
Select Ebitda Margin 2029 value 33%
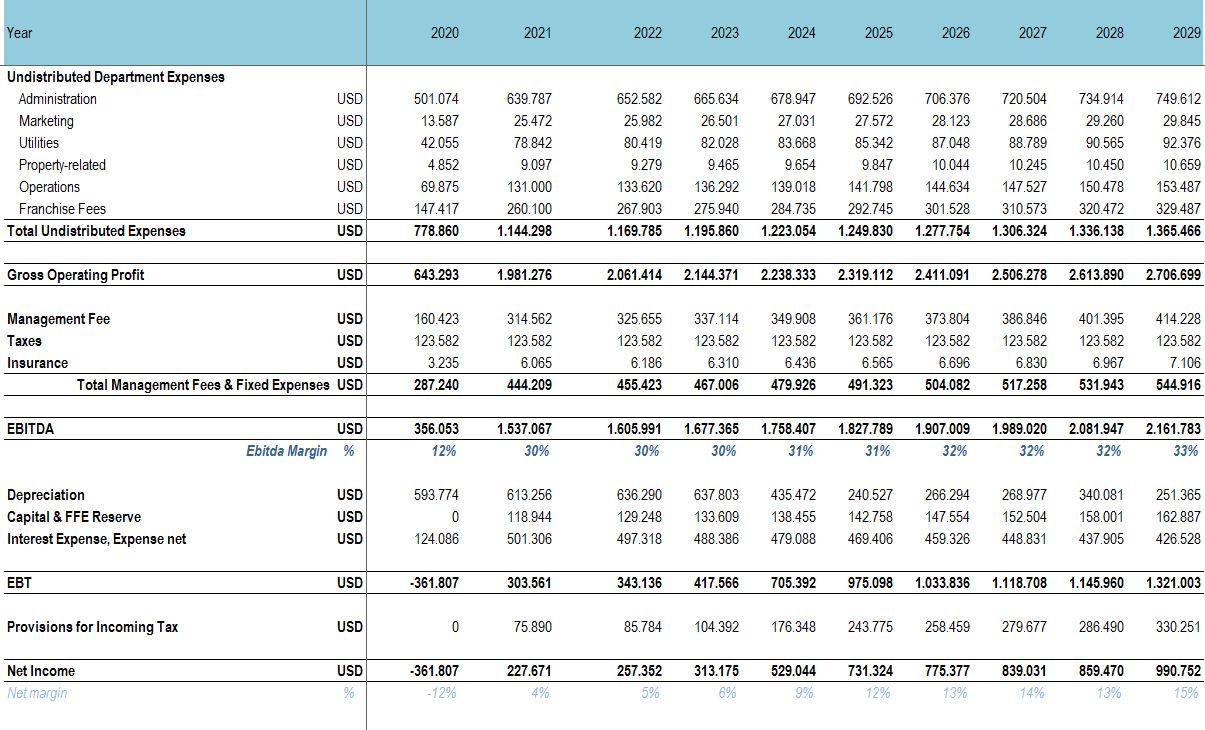1186,451
